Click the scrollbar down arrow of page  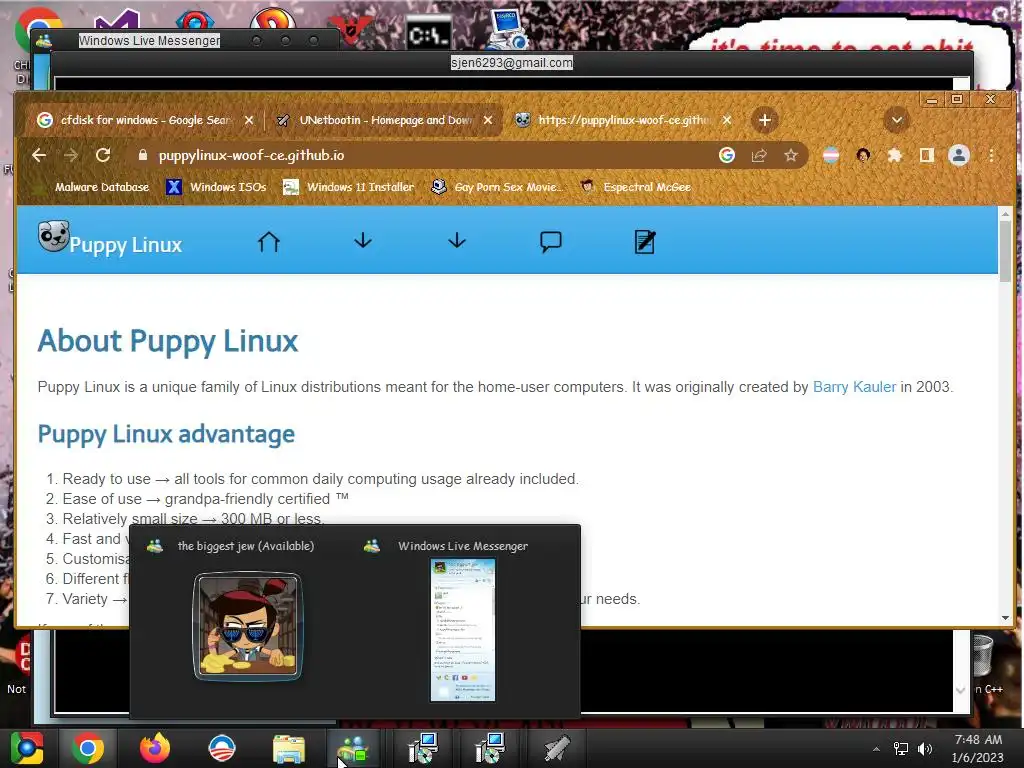pyautogui.click(x=1005, y=618)
